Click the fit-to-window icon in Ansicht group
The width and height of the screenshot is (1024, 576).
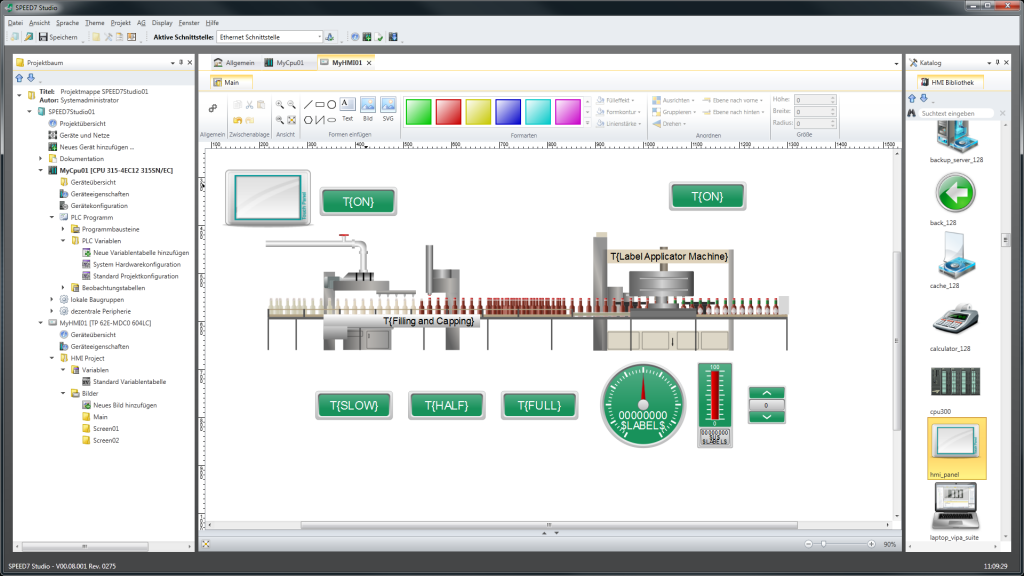click(291, 120)
